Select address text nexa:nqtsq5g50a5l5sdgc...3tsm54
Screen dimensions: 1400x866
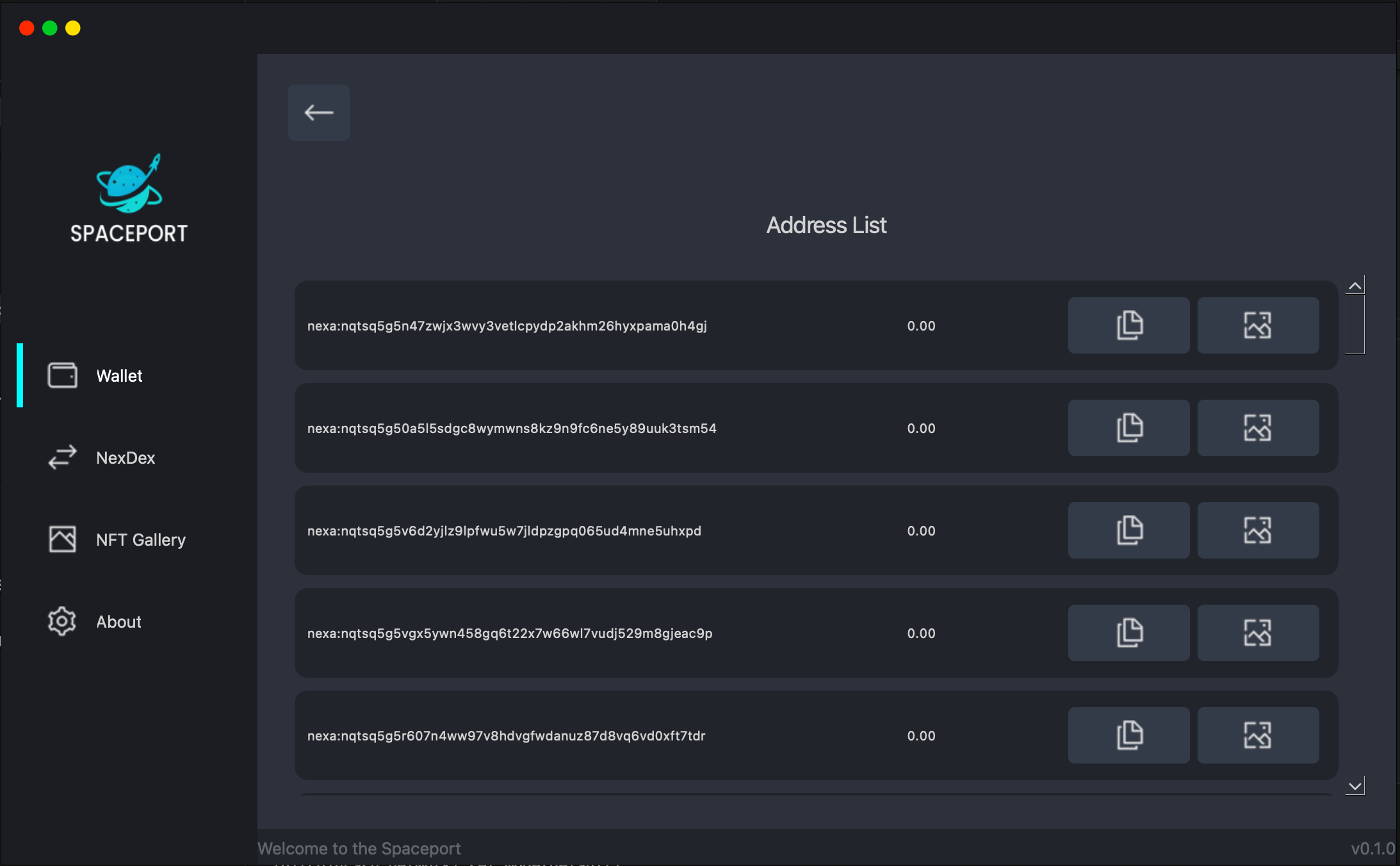coord(512,429)
